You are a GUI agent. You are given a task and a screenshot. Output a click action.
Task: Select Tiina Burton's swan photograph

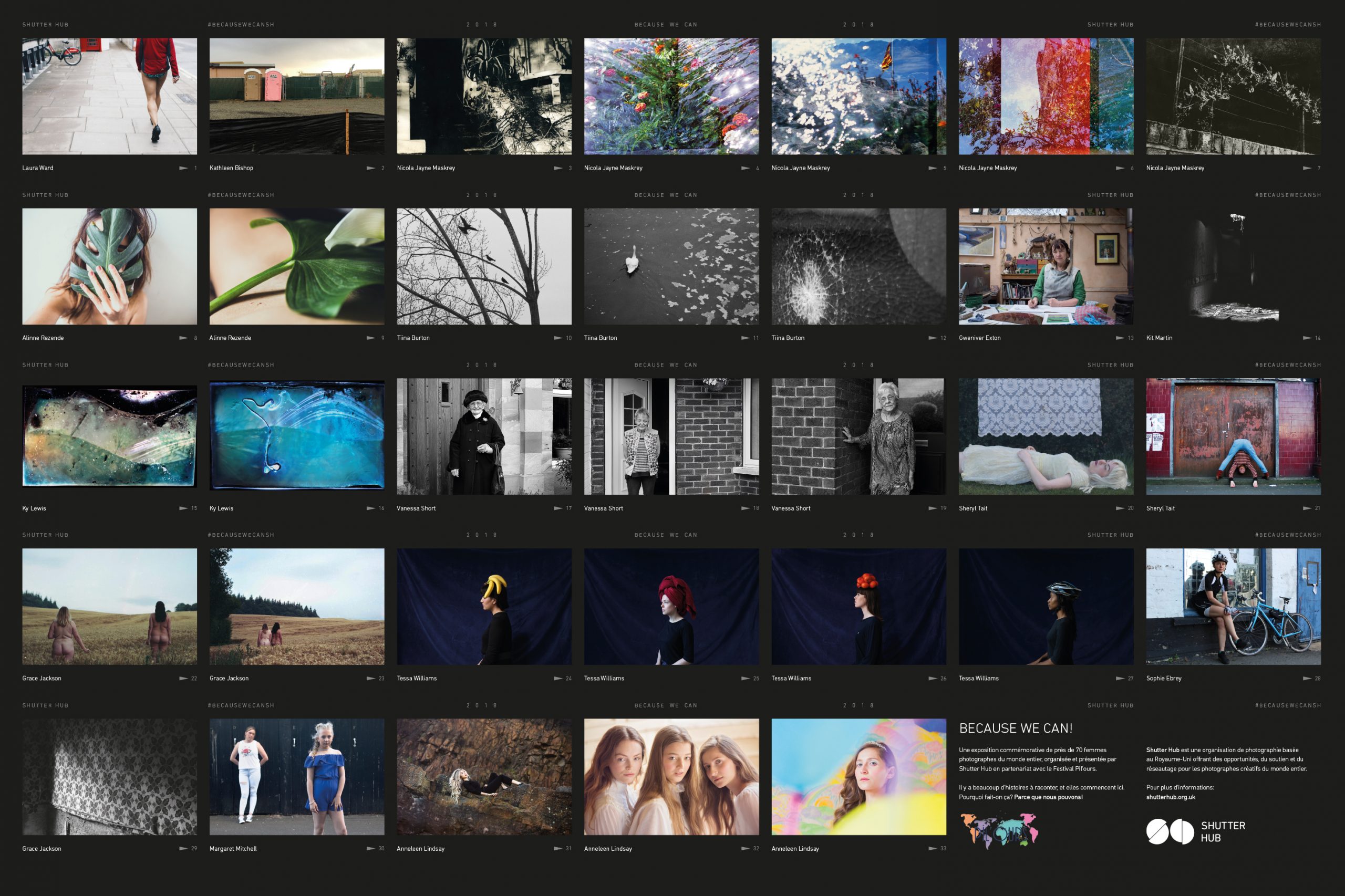671,266
